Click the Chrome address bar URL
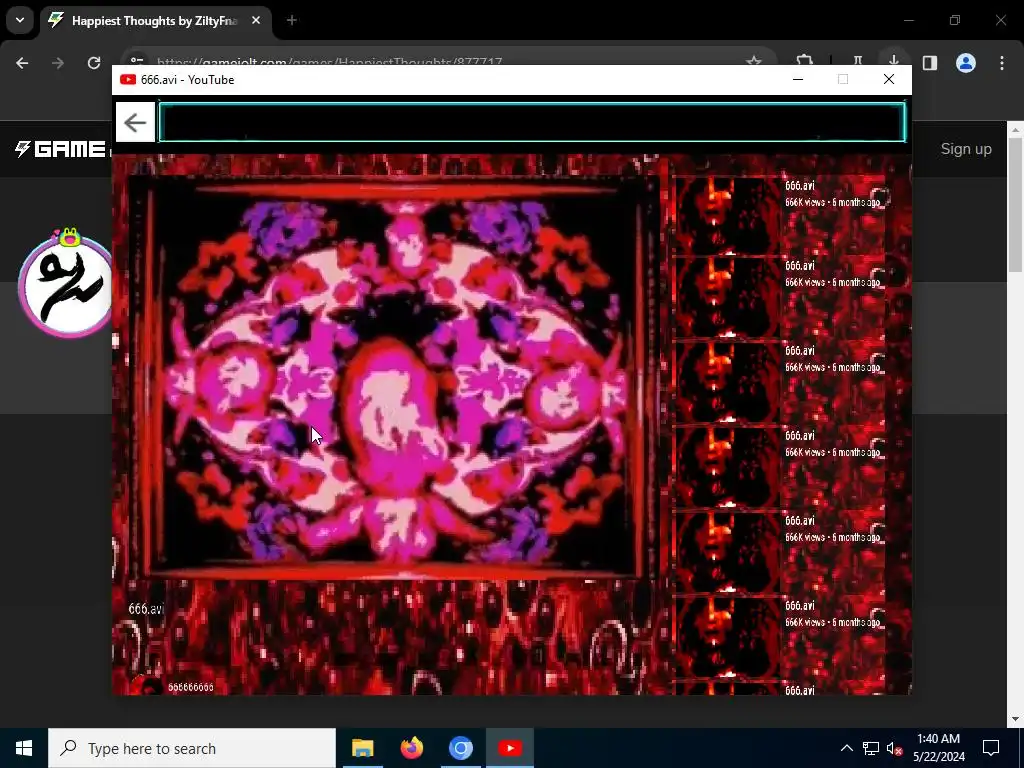The width and height of the screenshot is (1024, 768). tap(329, 61)
